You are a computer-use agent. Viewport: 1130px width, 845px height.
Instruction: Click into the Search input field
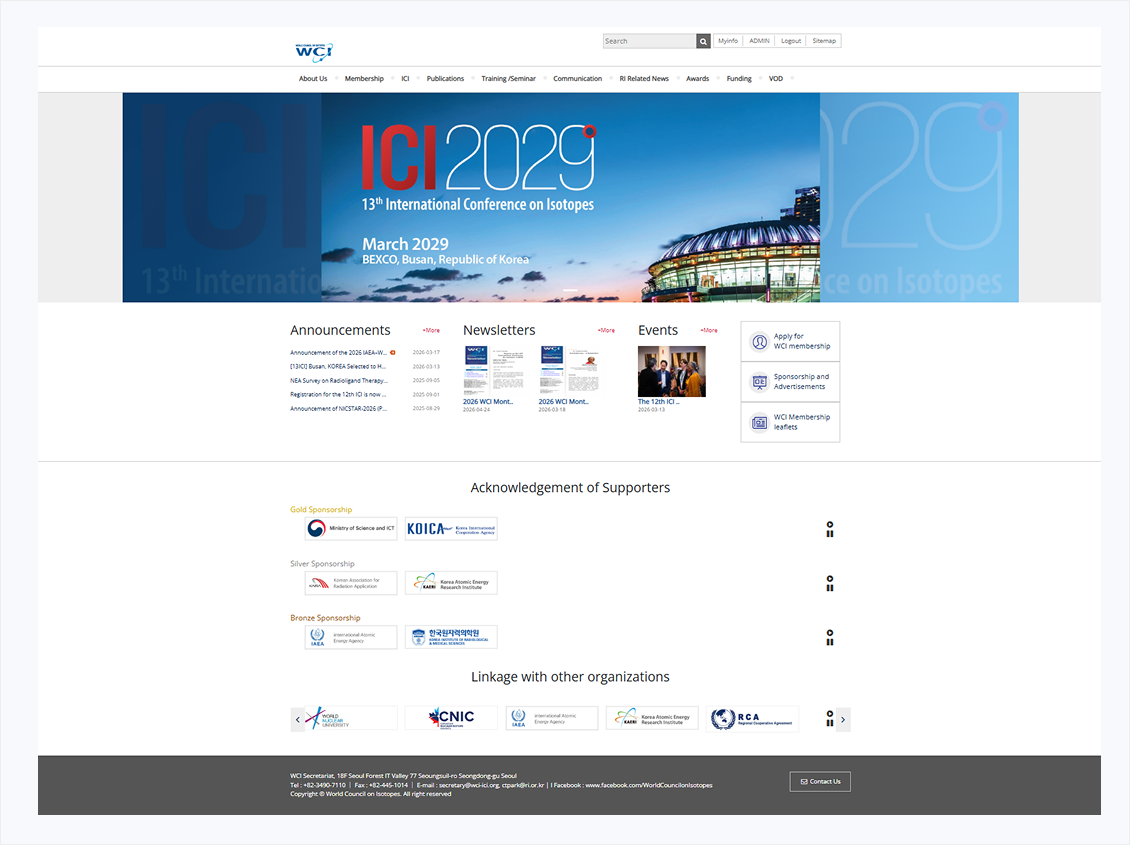click(649, 41)
